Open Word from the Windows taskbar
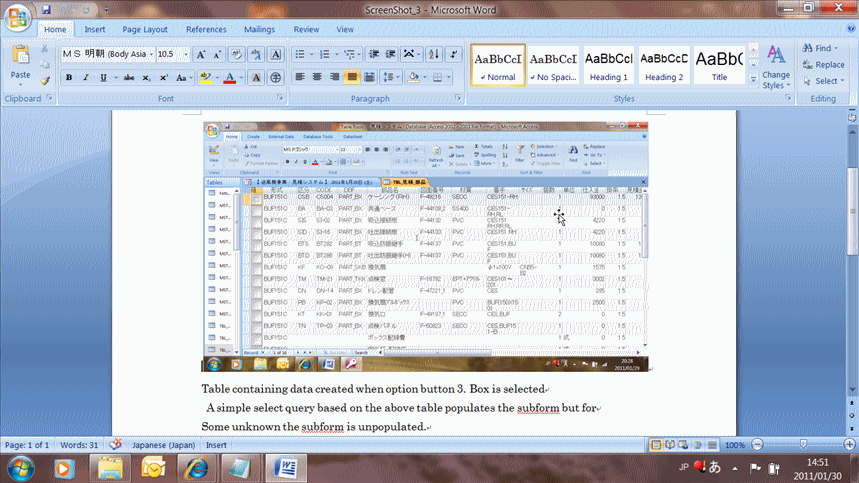 tap(285, 469)
